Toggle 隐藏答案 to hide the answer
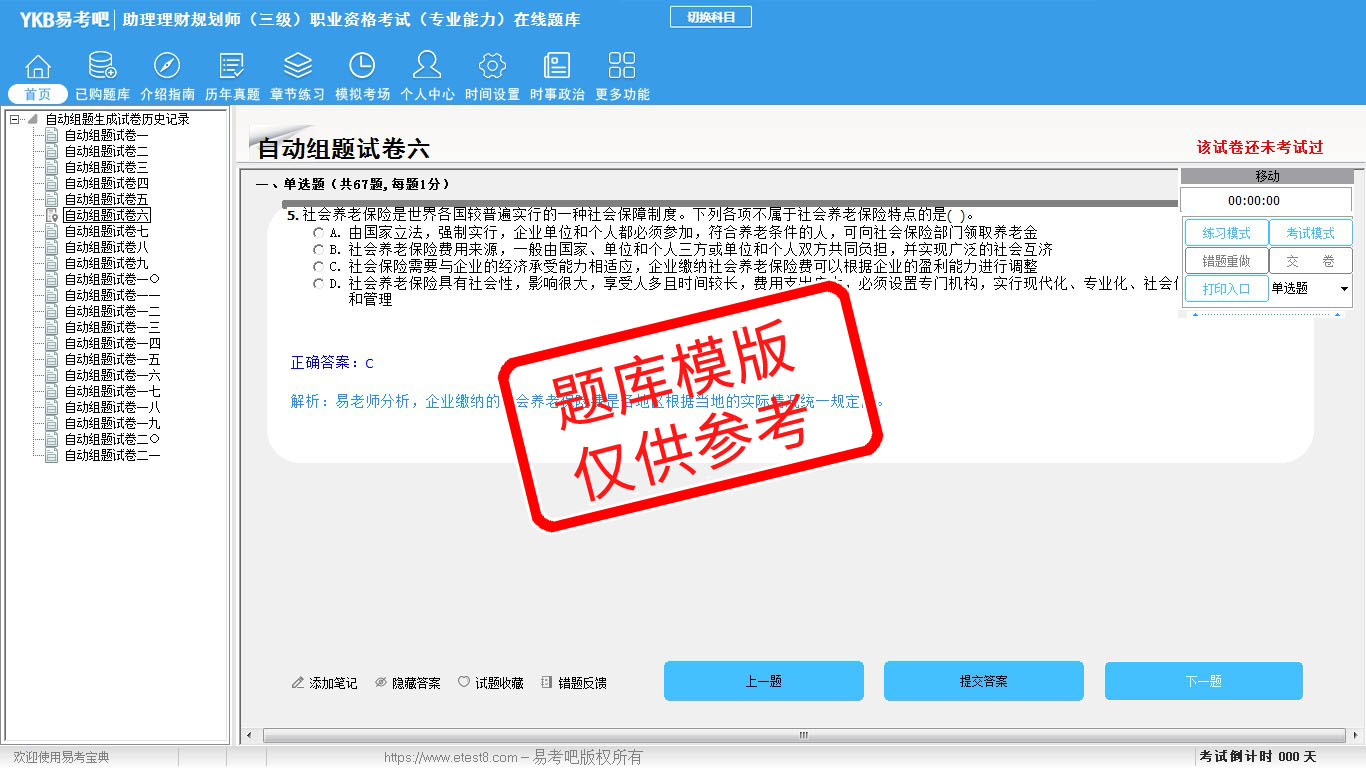Viewport: 1366px width, 768px height. point(407,683)
